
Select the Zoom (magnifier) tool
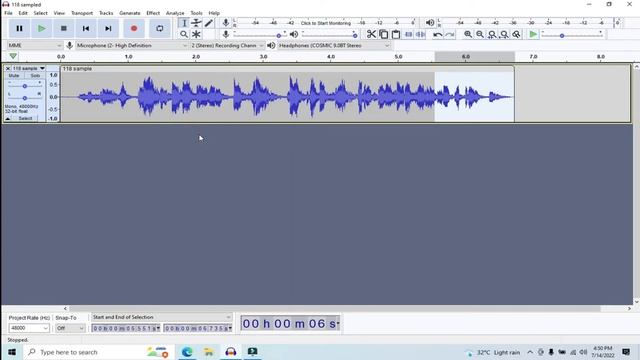184,34
